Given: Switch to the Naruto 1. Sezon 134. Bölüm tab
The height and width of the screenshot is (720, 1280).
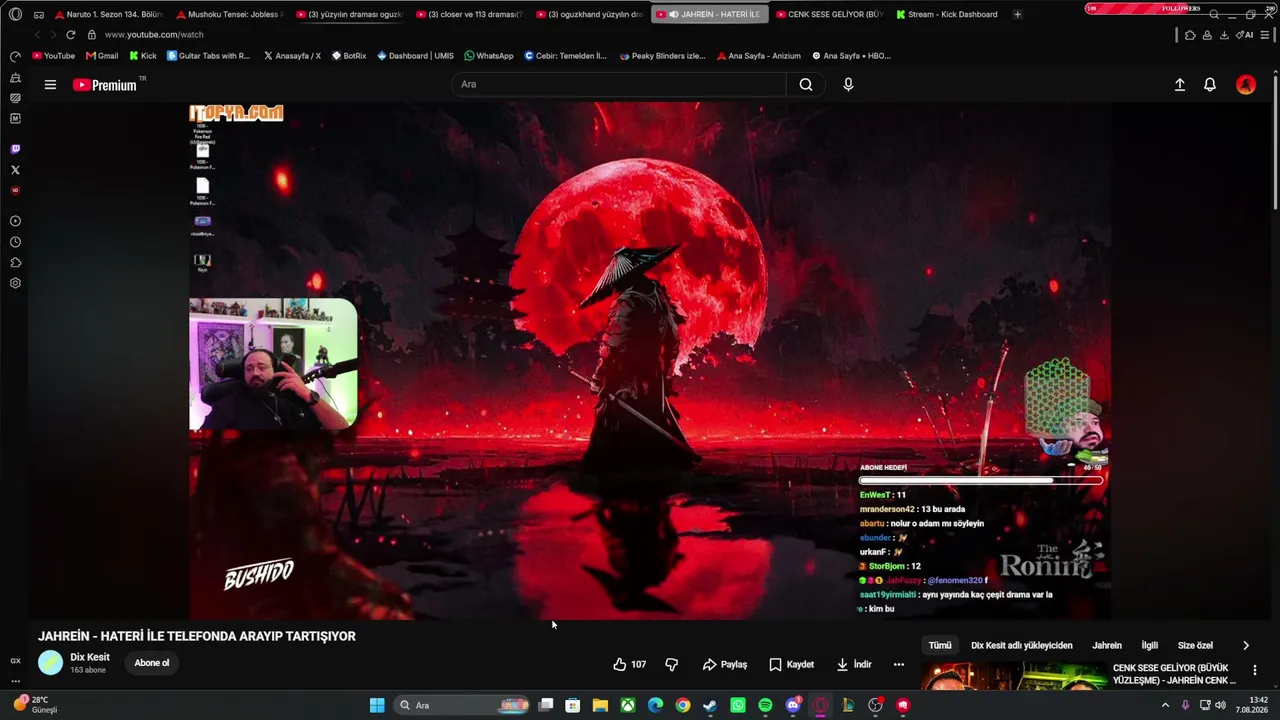Looking at the screenshot, I should 109,14.
